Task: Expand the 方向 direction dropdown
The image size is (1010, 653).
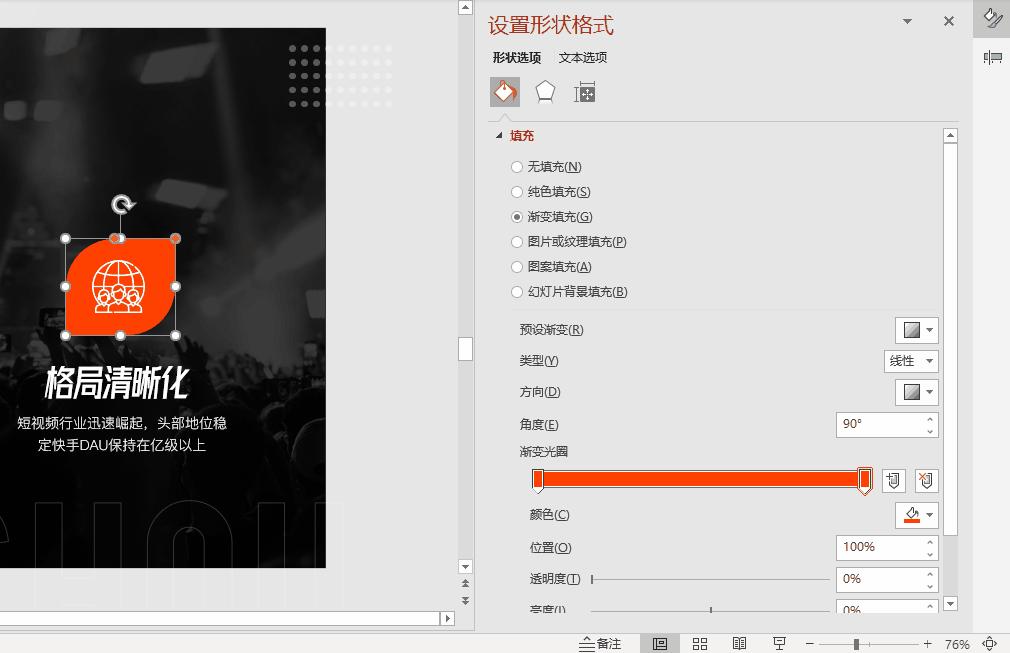Action: pos(916,392)
